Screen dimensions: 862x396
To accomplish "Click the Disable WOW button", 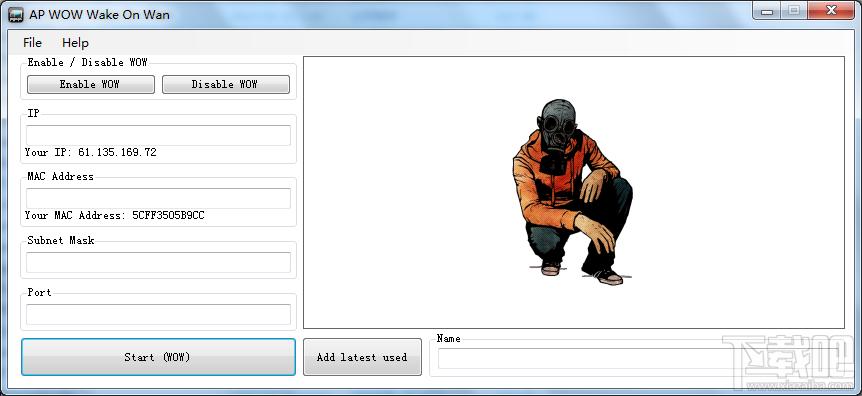I will tap(226, 84).
